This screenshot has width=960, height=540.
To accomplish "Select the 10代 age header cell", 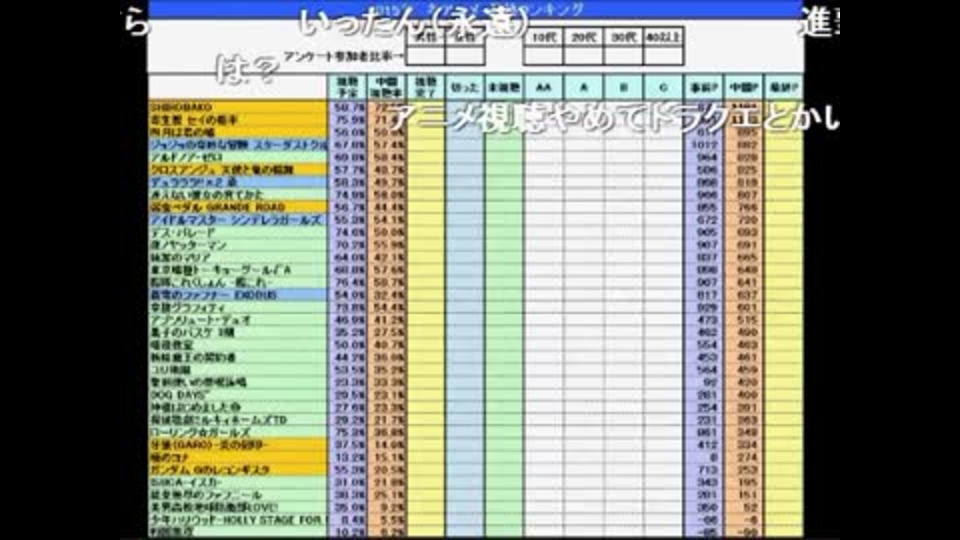I will pyautogui.click(x=543, y=37).
